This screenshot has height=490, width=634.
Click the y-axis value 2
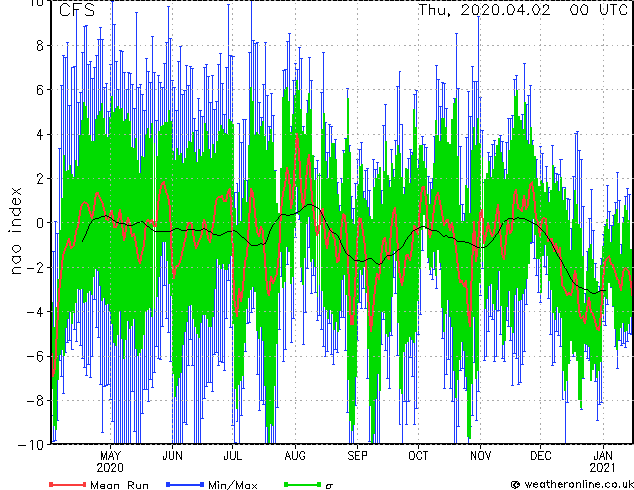click(40, 179)
